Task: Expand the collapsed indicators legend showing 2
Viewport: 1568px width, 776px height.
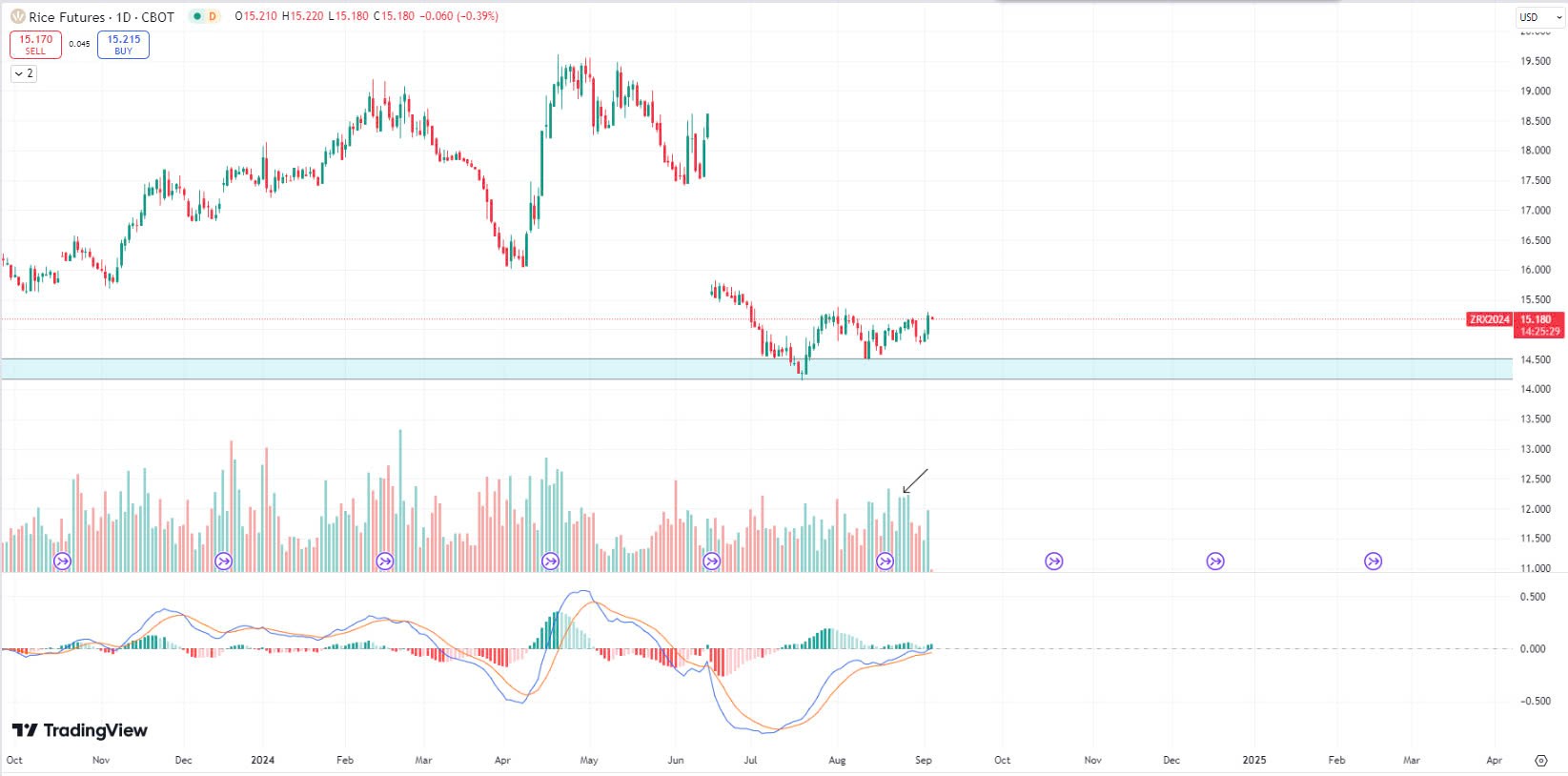Action: (24, 73)
